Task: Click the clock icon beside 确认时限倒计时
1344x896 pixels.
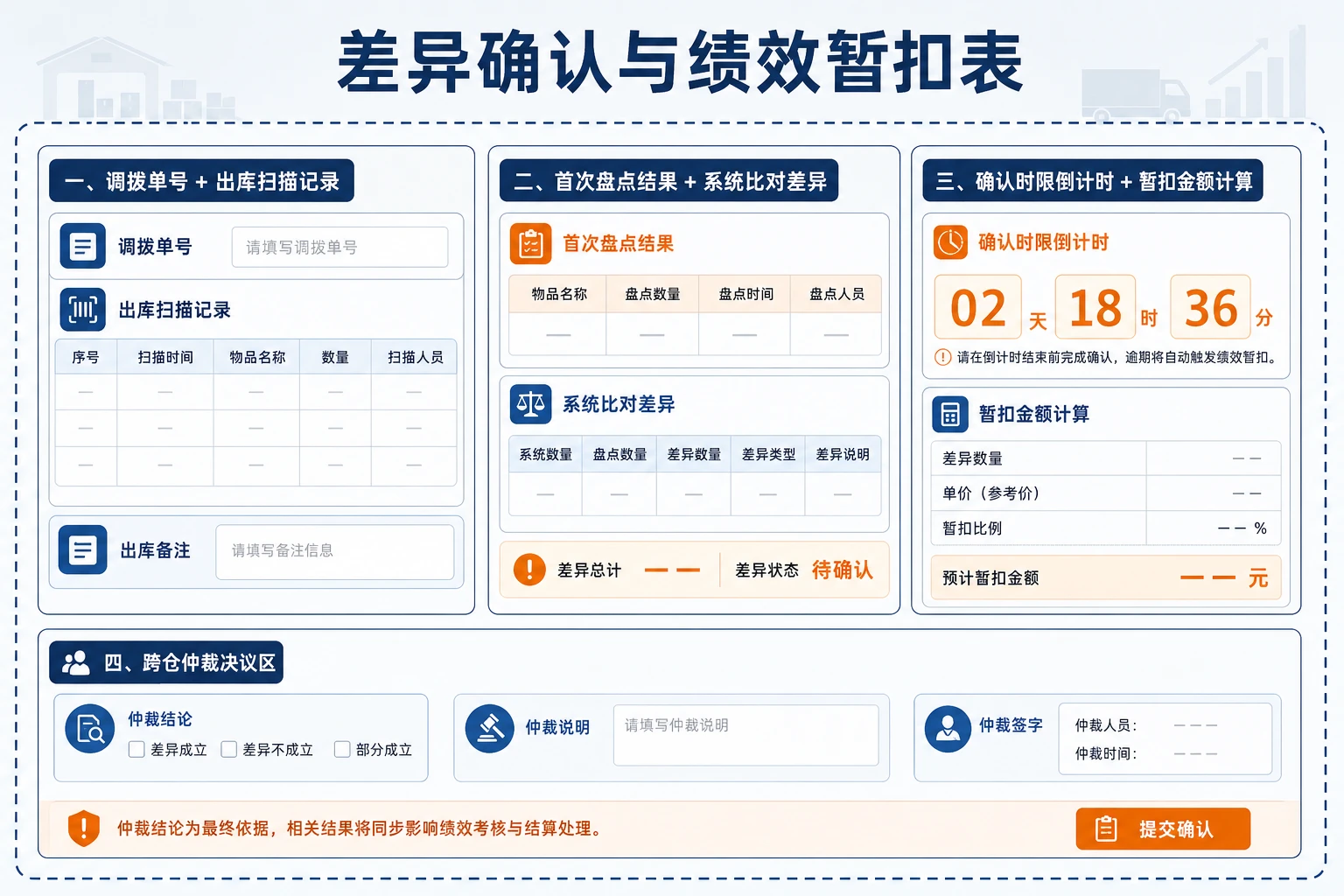Action: pyautogui.click(x=950, y=242)
